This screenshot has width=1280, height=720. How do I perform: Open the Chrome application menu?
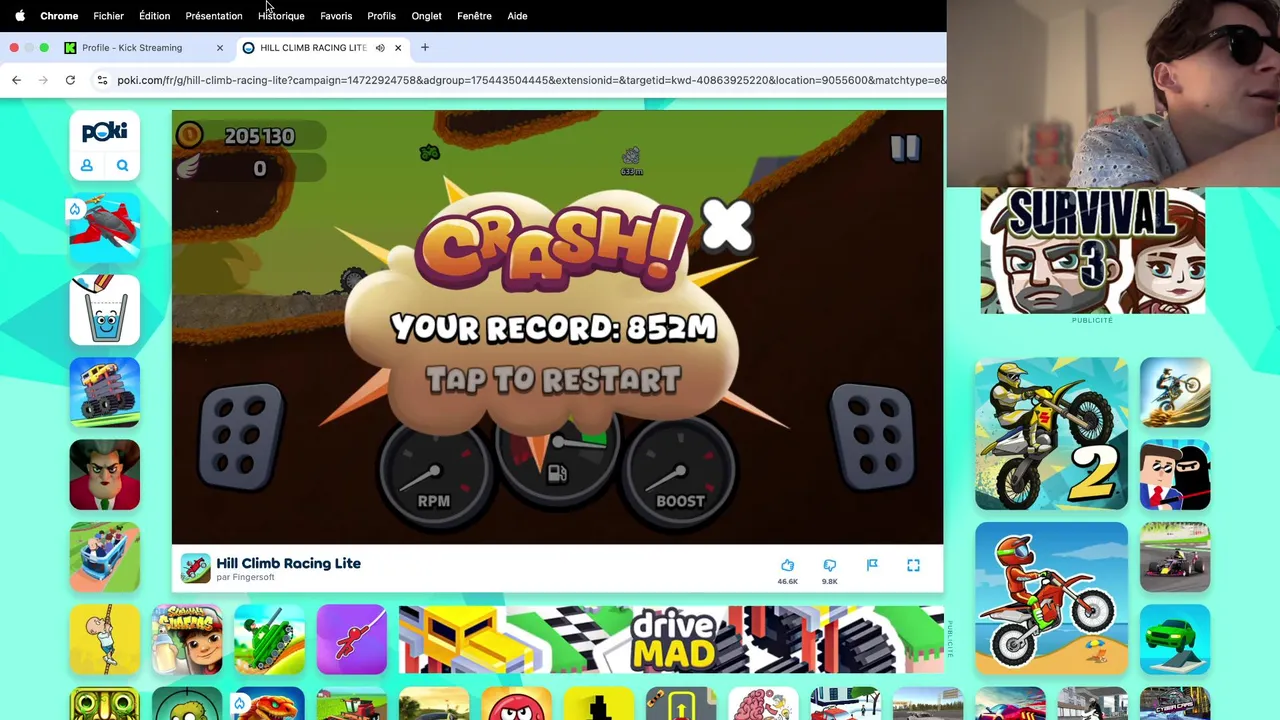coord(59,16)
